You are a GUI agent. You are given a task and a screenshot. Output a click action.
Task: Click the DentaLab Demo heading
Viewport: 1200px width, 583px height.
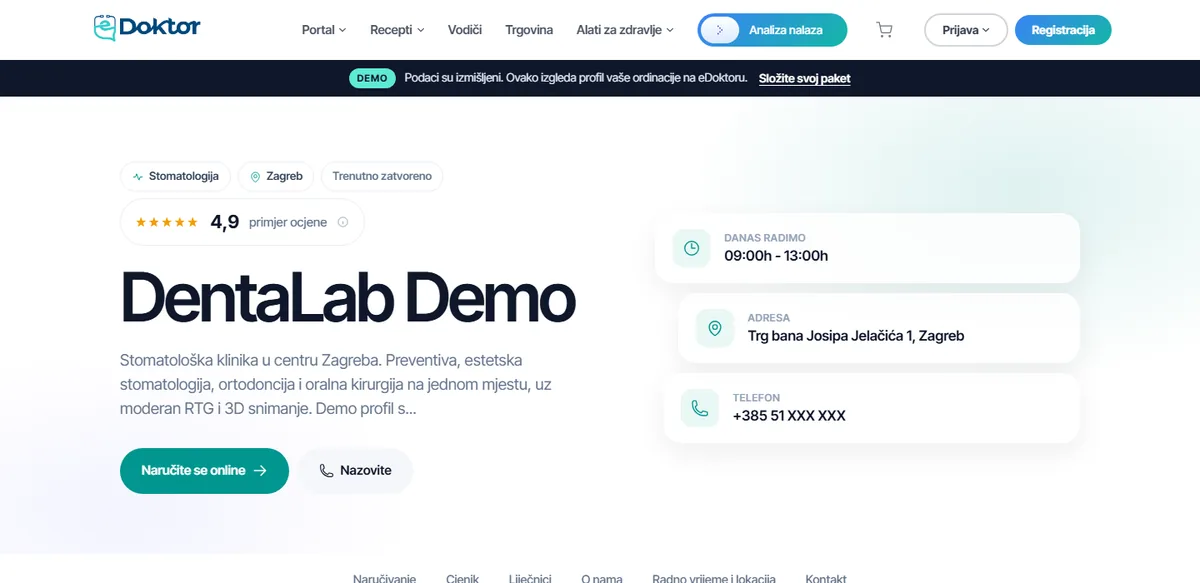(348, 298)
